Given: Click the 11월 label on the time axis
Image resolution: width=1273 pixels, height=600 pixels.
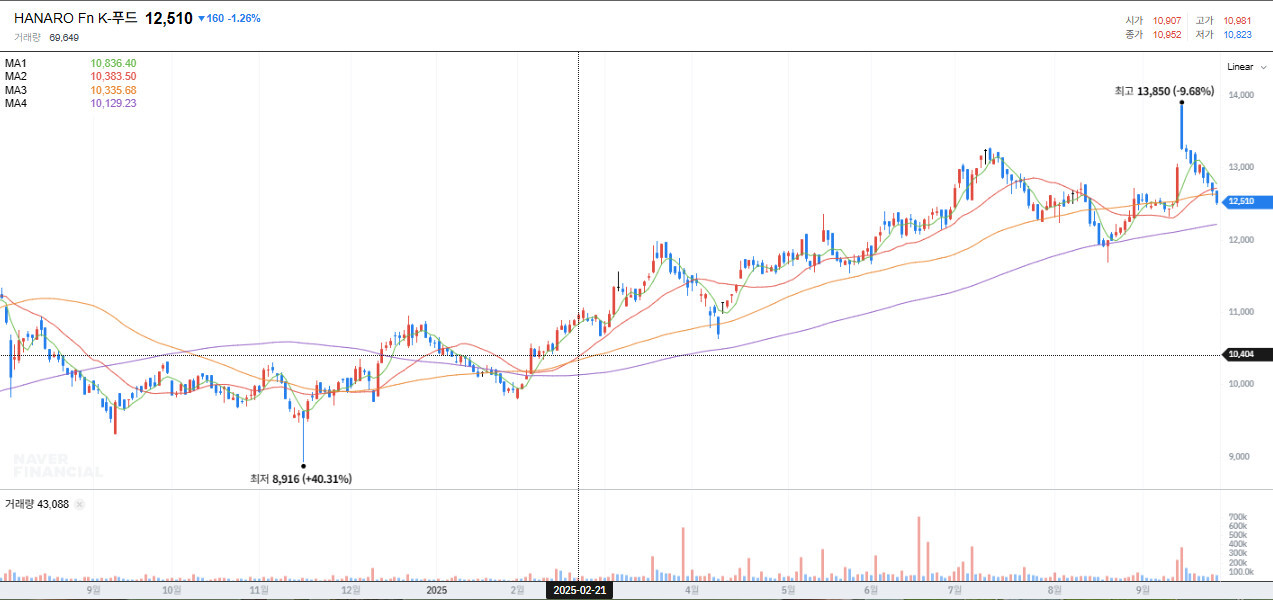Looking at the screenshot, I should 259,590.
